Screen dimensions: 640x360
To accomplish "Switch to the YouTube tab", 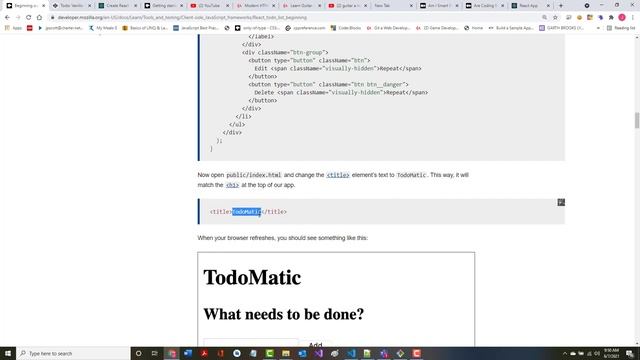I will pos(209,6).
